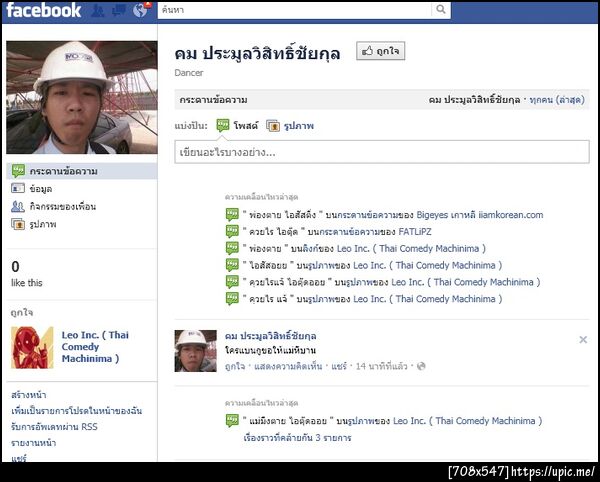Click comment icon of Bigeyes activity row
This screenshot has height=482, width=600.
232,215
